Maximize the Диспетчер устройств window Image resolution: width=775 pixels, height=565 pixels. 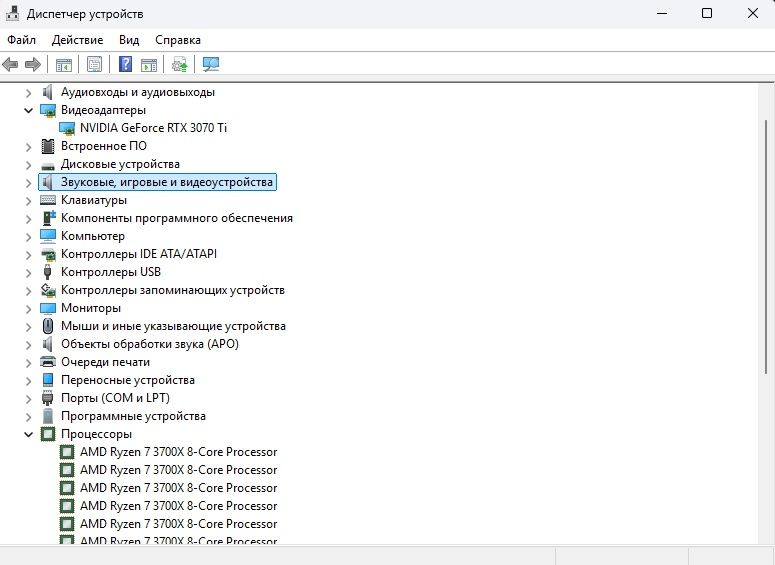pos(707,13)
